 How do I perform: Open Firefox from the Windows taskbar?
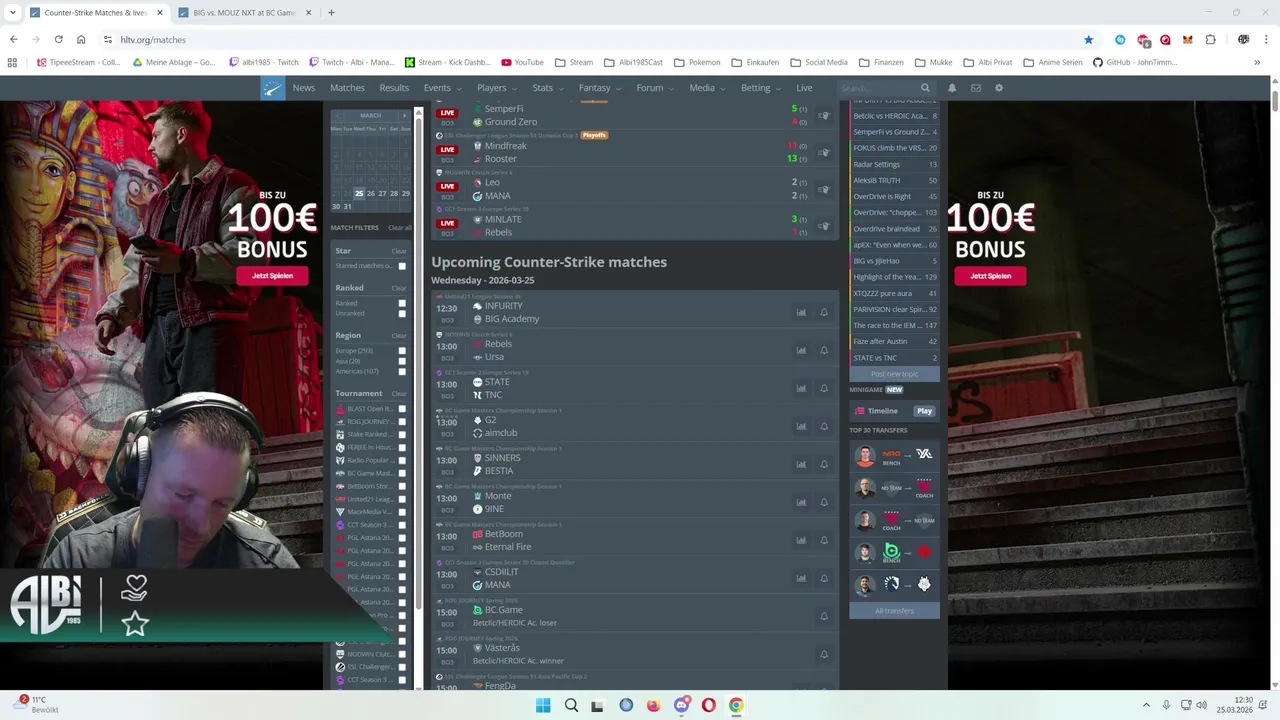(653, 705)
